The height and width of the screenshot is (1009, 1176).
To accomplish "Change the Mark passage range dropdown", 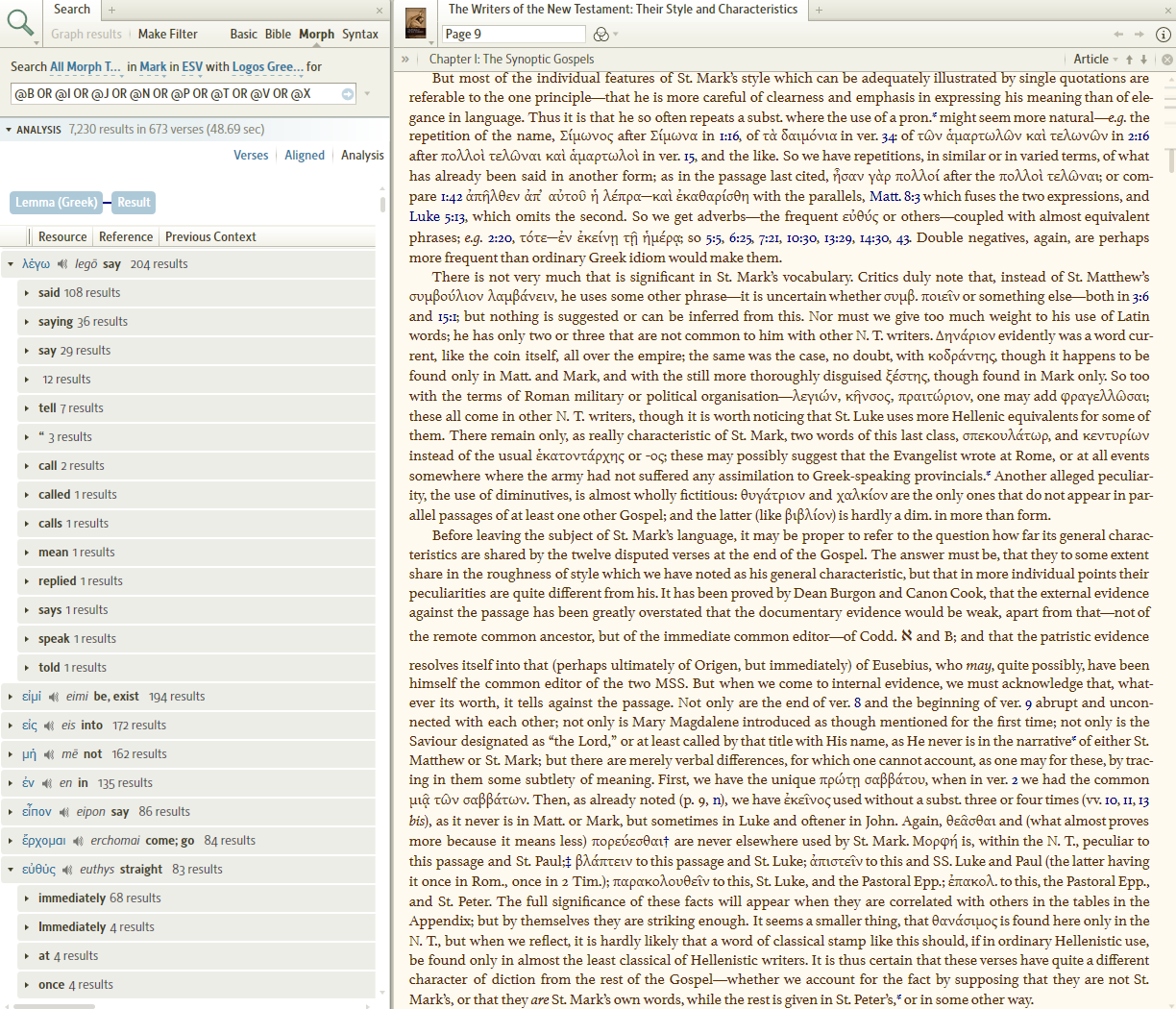I will pyautogui.click(x=153, y=67).
